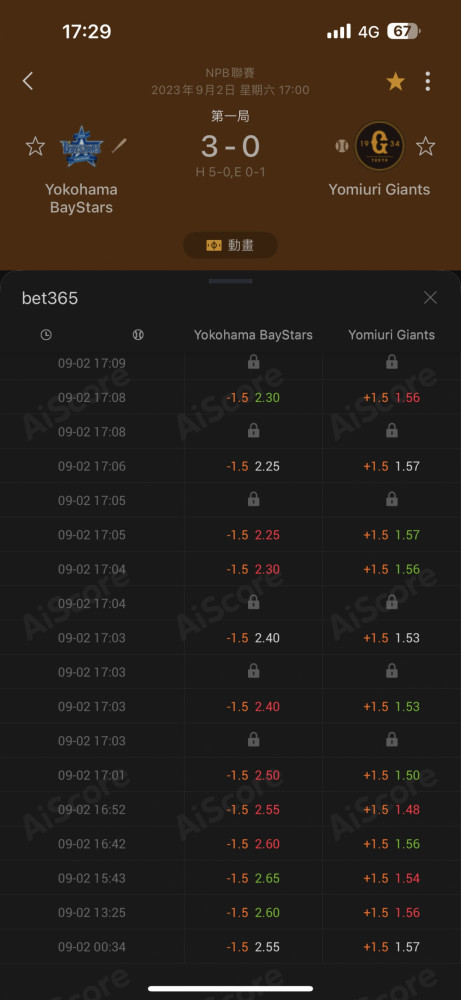Screen dimensions: 461x1000
Task: Select Yokohama BayStars column header
Action: click(253, 335)
